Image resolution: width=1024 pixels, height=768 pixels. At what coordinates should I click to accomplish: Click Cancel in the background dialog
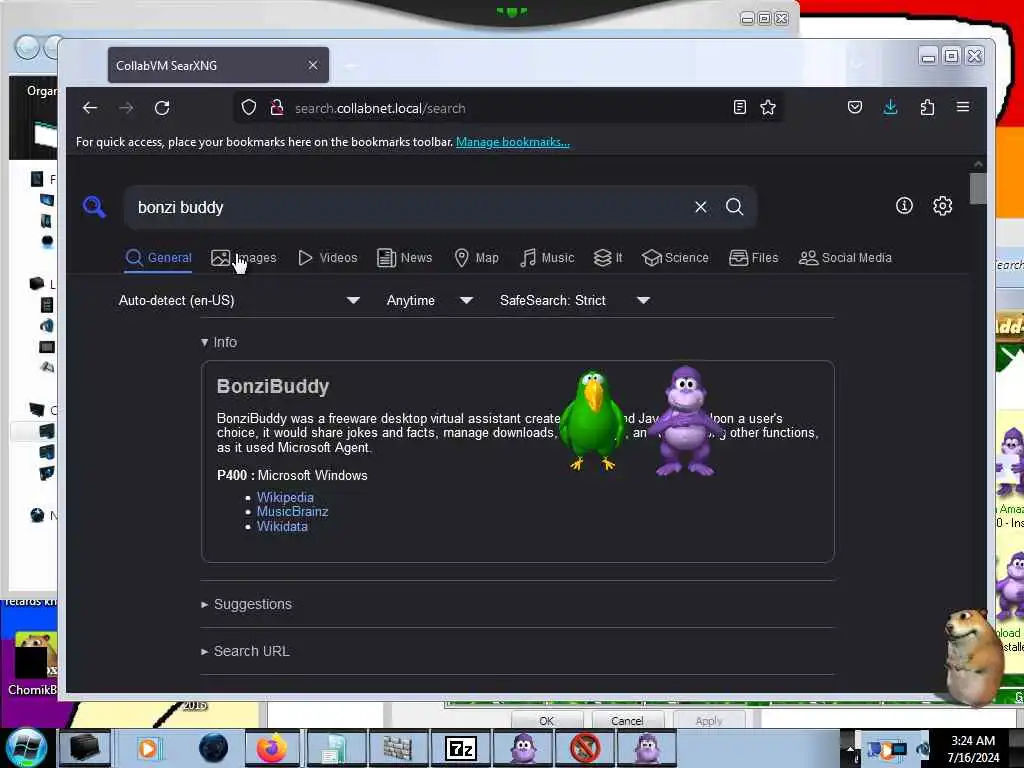(x=627, y=720)
